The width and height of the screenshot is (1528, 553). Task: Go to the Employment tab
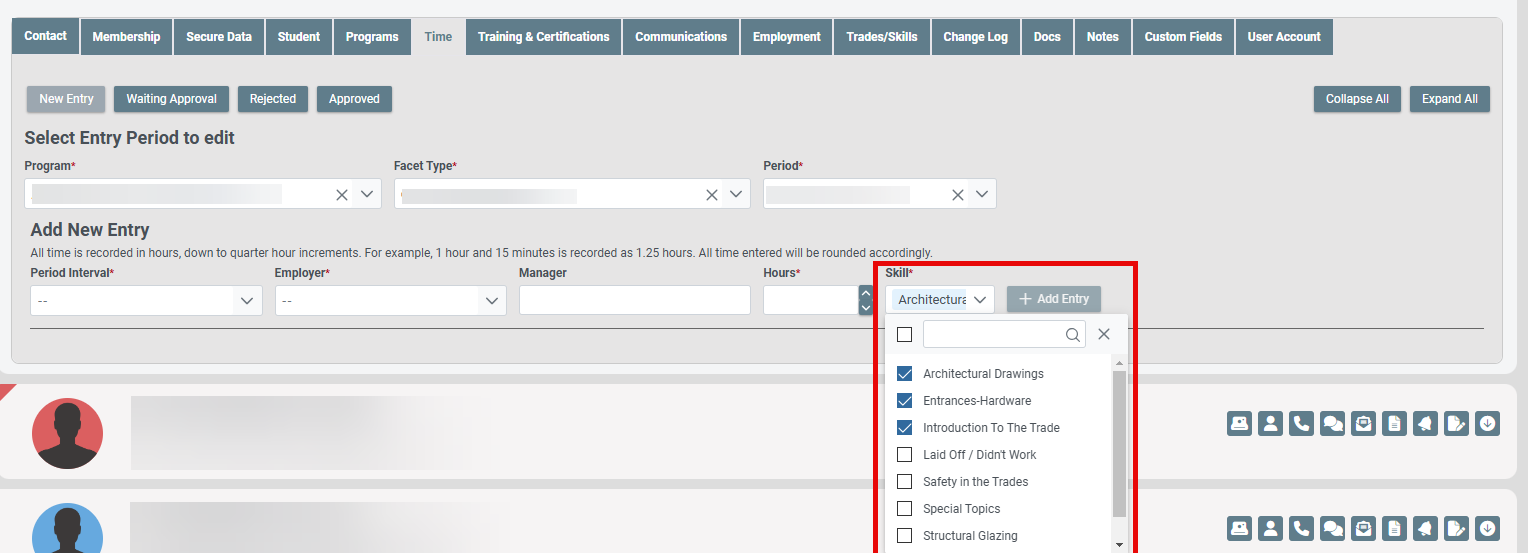[787, 37]
